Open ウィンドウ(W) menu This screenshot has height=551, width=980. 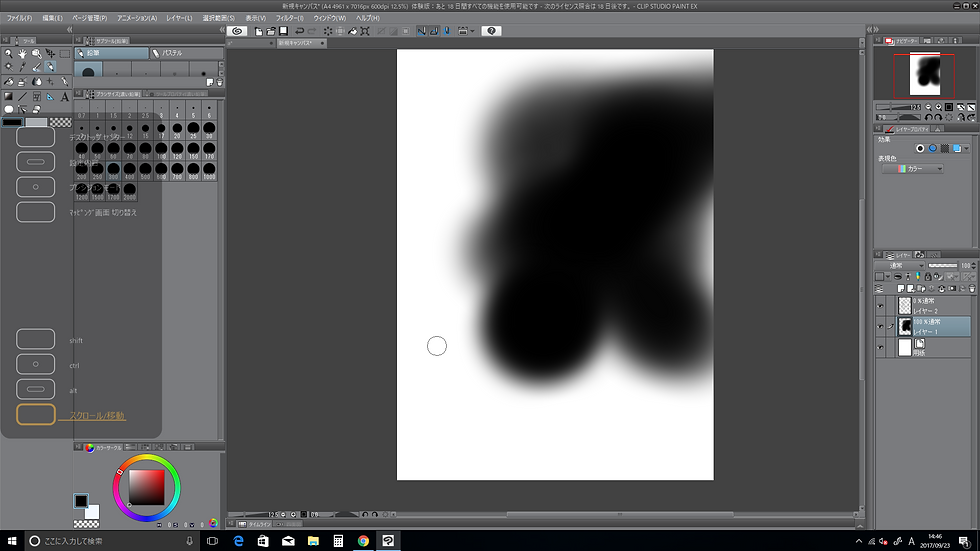click(329, 18)
